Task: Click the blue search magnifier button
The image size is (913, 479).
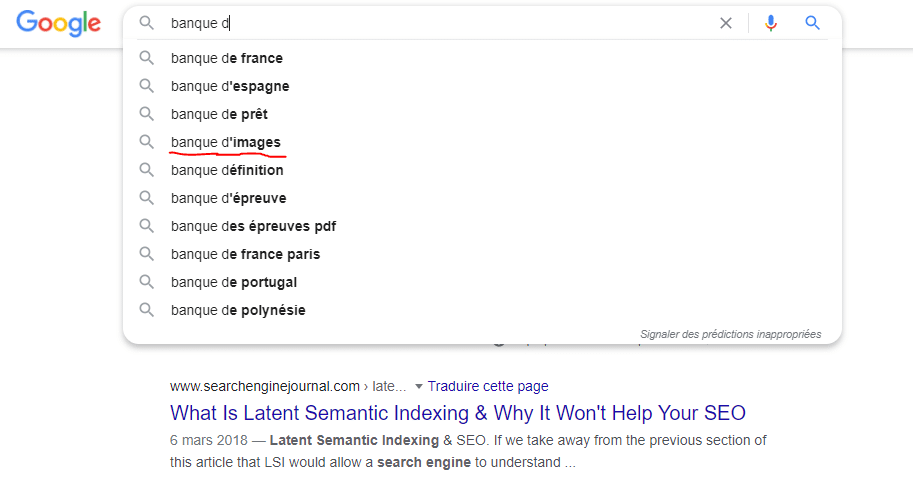Action: point(812,23)
